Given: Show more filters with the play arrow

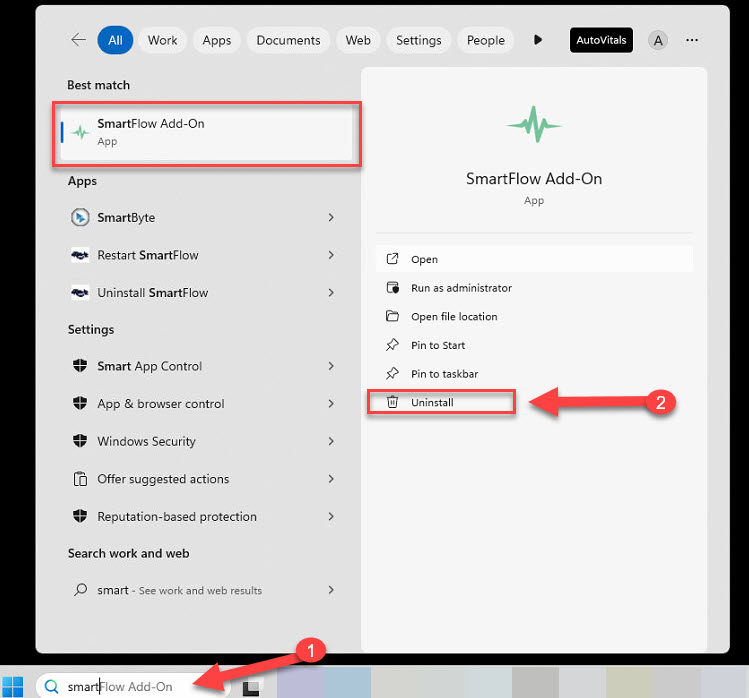Looking at the screenshot, I should pyautogui.click(x=538, y=40).
